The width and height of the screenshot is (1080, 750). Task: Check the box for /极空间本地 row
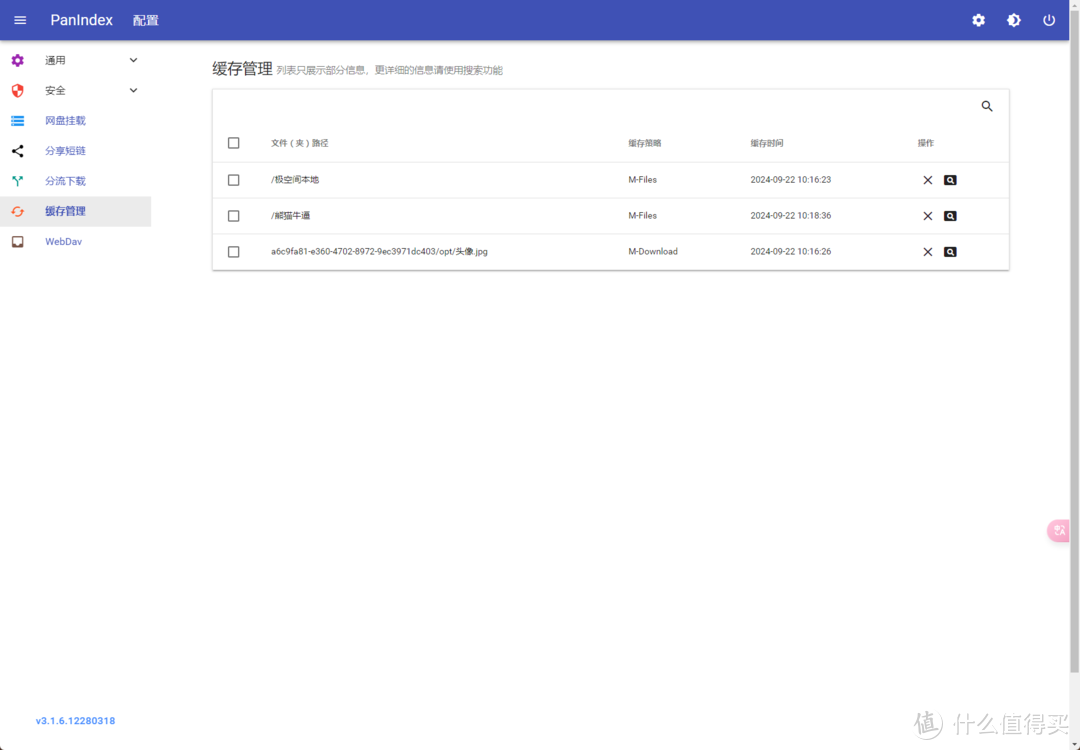click(233, 180)
